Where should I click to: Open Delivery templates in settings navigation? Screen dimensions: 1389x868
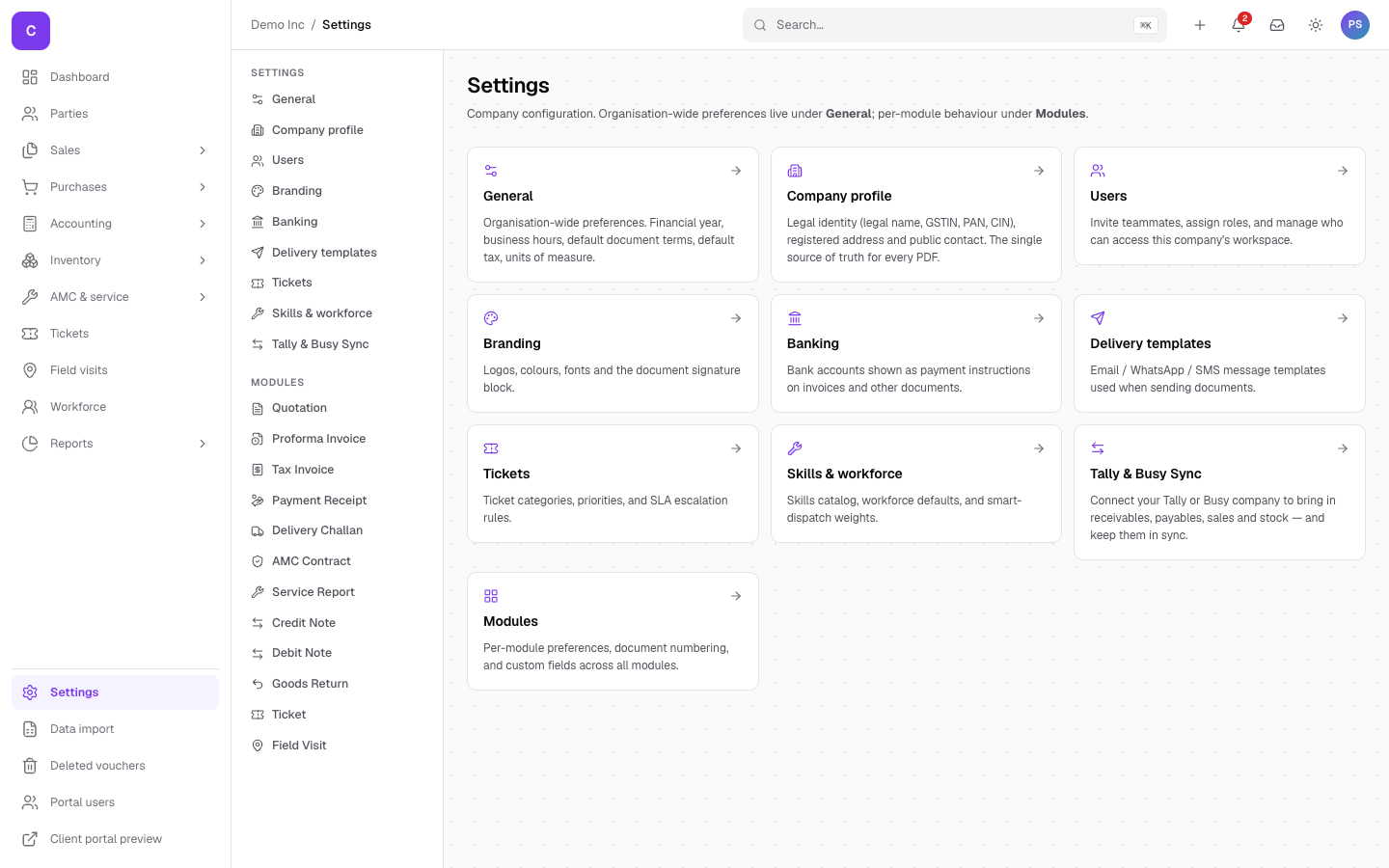(x=337, y=253)
